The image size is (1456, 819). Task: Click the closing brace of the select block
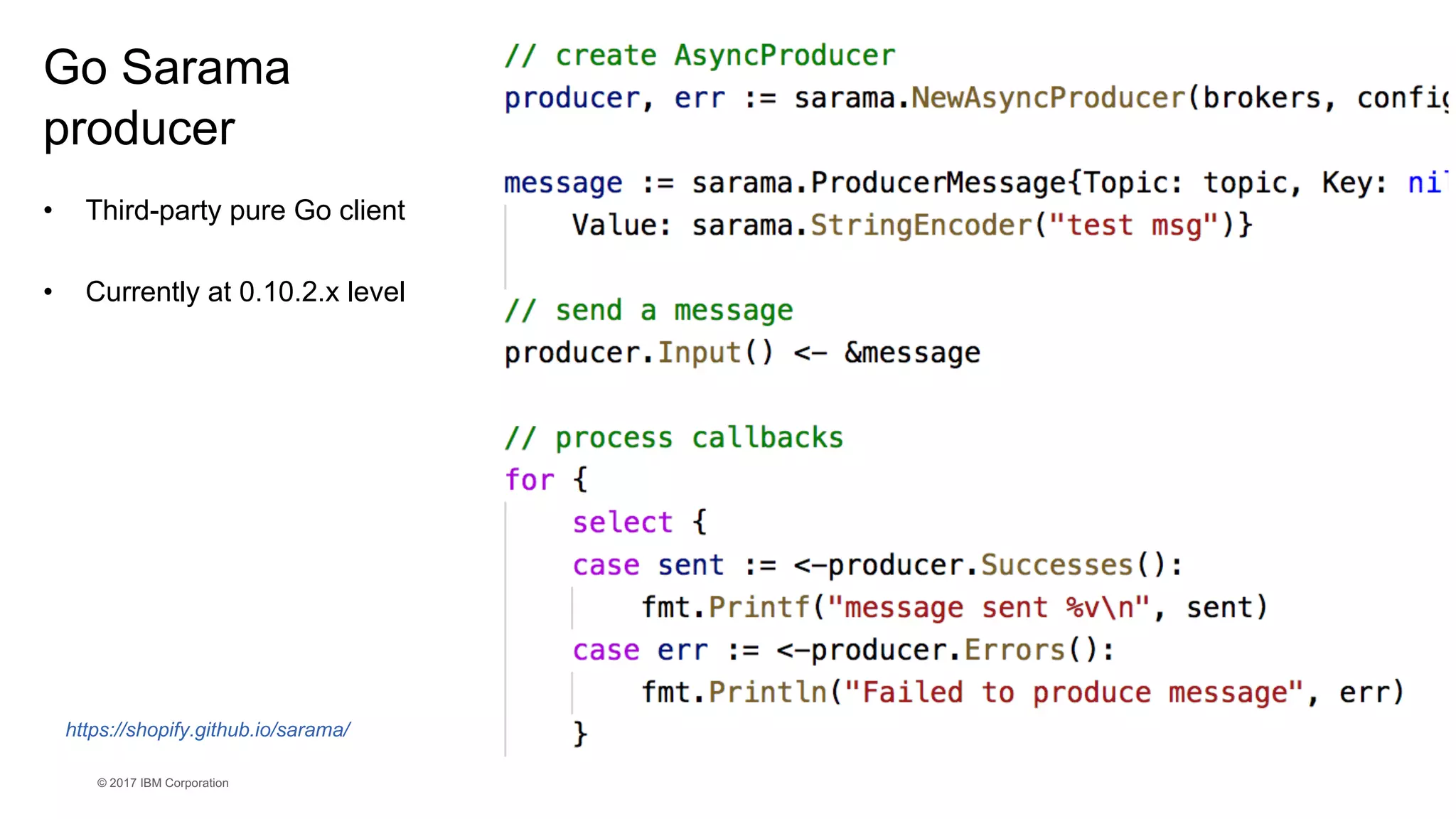click(x=580, y=734)
